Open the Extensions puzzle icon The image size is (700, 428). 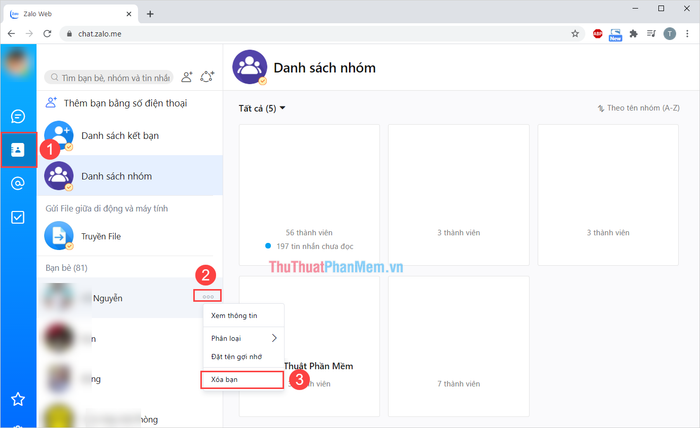[x=633, y=33]
